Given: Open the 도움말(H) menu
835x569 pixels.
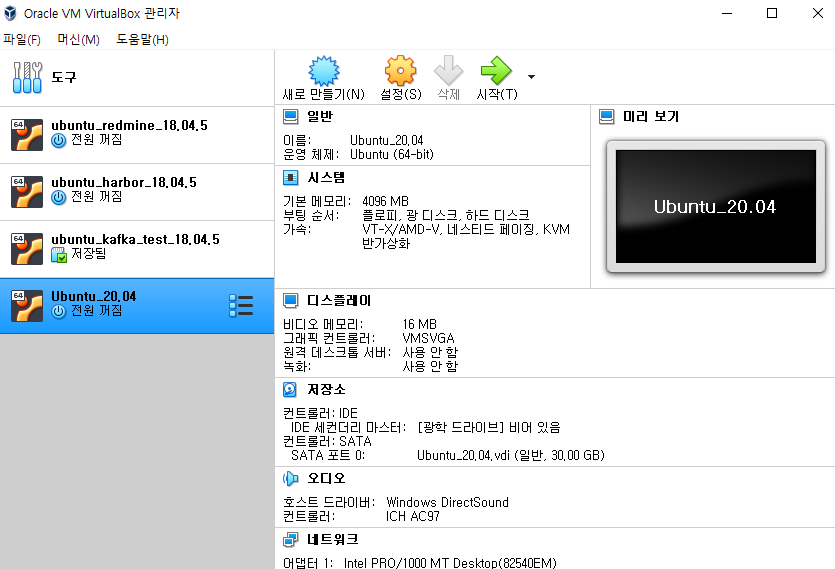Looking at the screenshot, I should point(142,39).
